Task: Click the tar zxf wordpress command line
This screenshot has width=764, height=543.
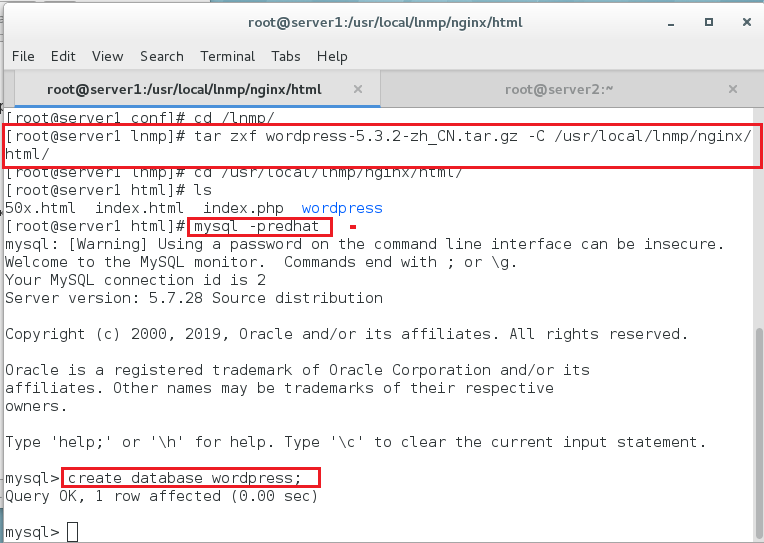Action: [378, 145]
